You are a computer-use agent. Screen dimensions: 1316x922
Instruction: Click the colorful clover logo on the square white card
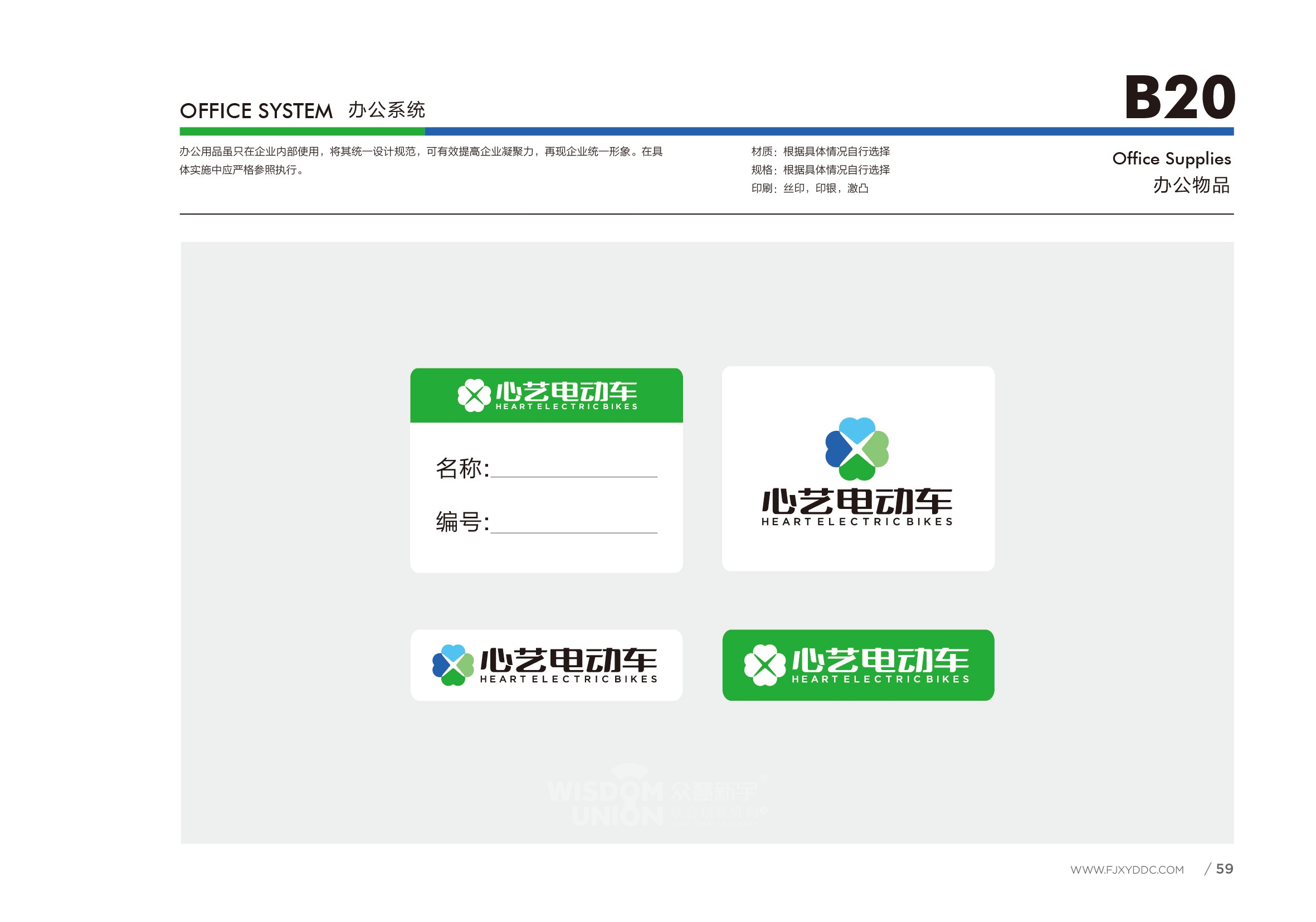(x=857, y=449)
